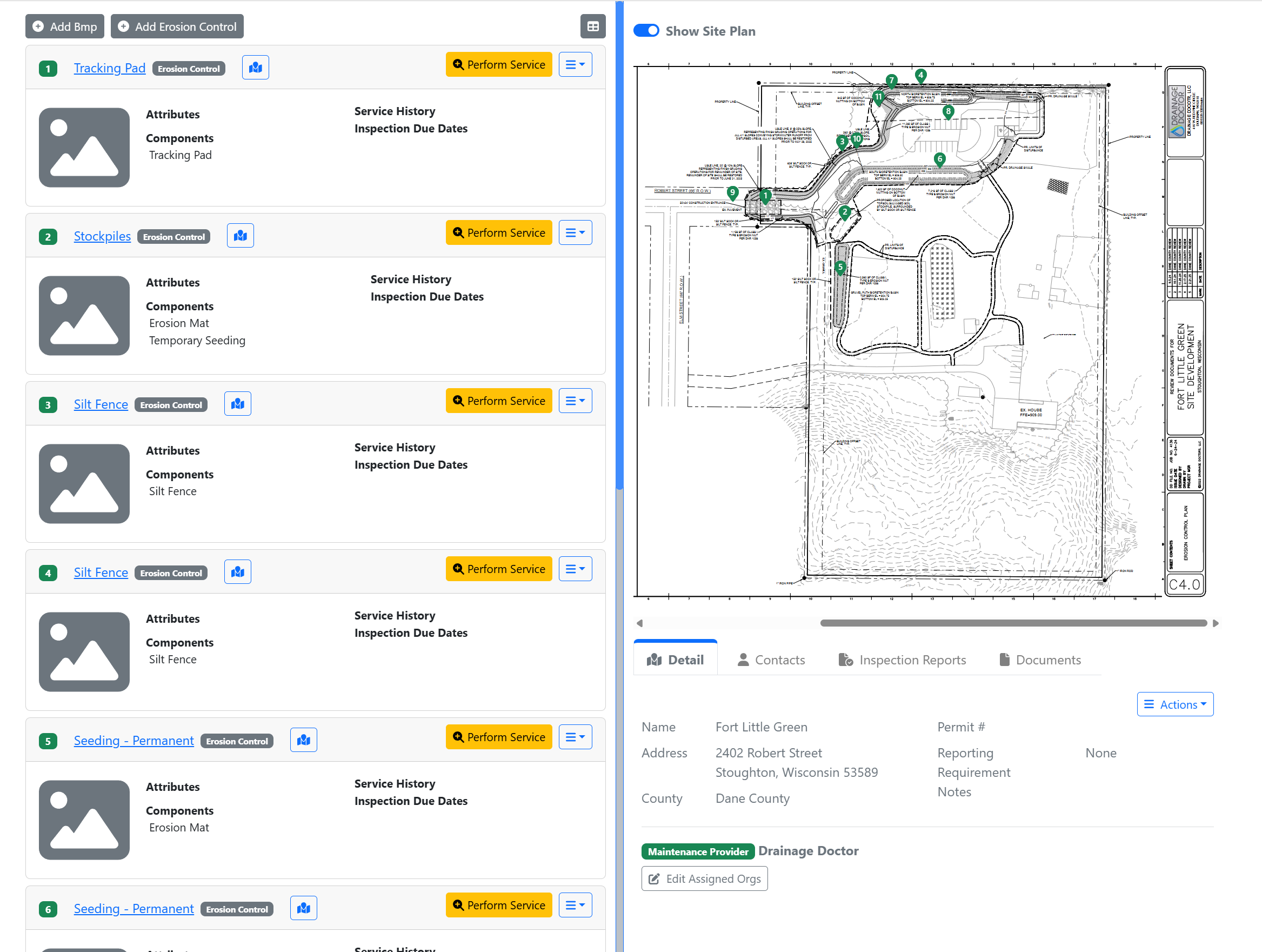Open the Actions dropdown

pos(1174,704)
